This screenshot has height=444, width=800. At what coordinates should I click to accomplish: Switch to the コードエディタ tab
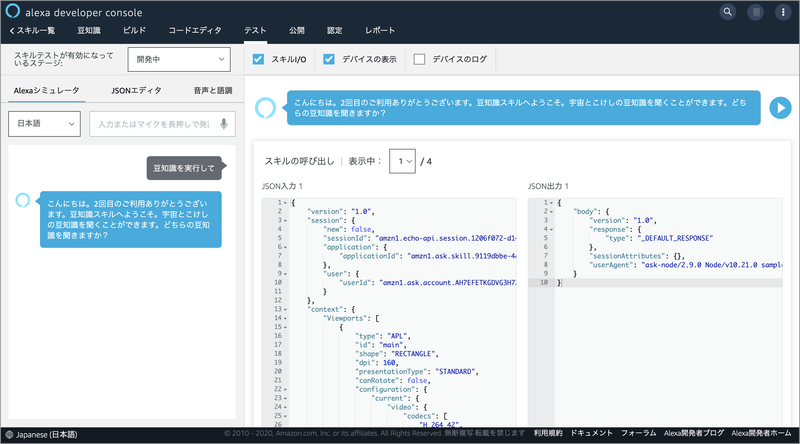(195, 31)
